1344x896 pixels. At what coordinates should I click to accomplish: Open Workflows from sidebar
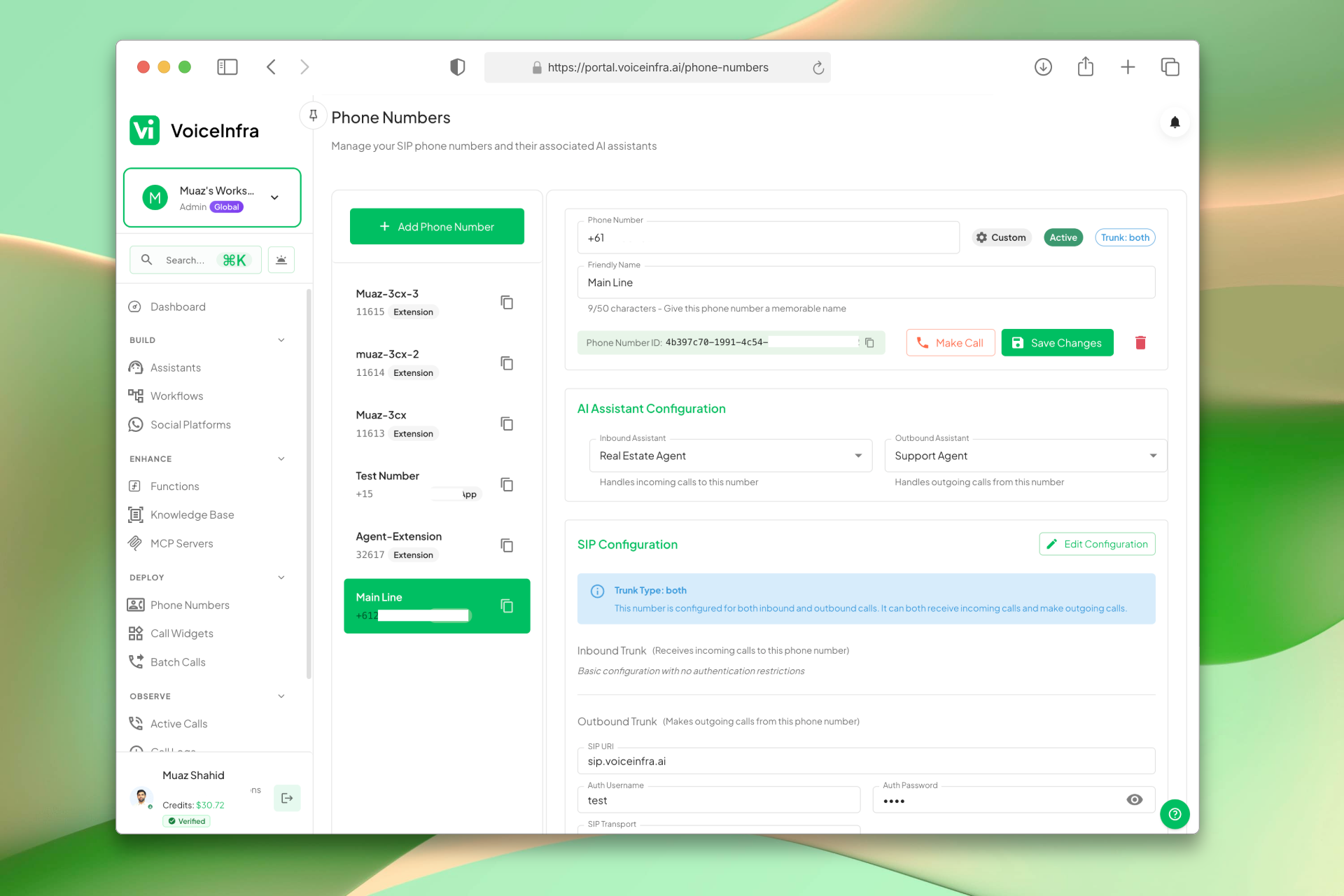click(176, 396)
